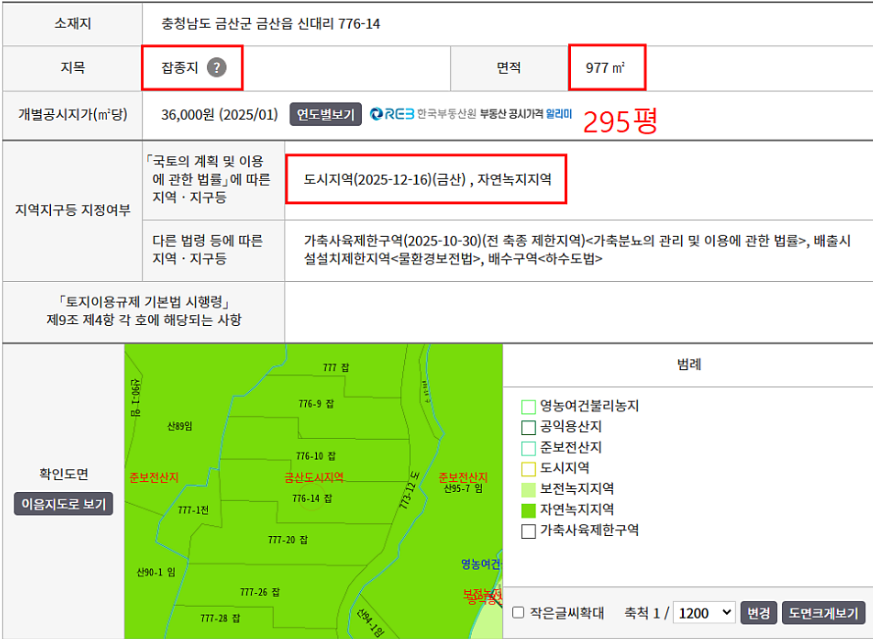Expand the 축척 1200 scale dropdown
The width and height of the screenshot is (873, 639).
tap(705, 612)
